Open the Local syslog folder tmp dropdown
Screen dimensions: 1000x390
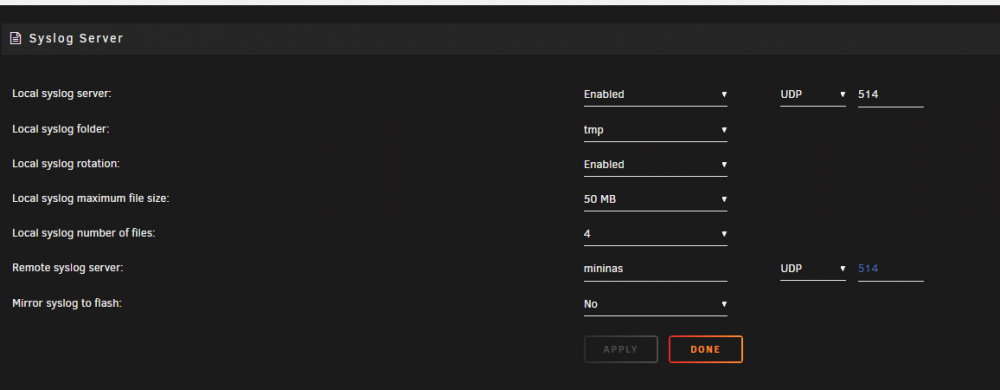(656, 130)
